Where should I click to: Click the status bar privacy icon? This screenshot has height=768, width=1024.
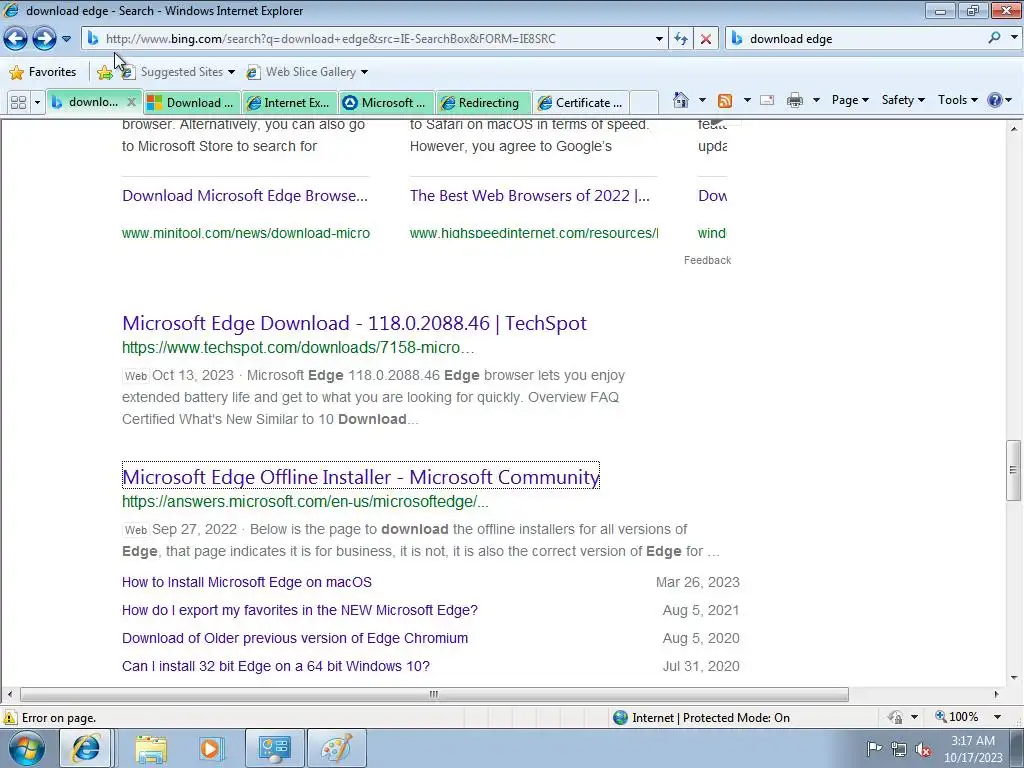point(895,718)
